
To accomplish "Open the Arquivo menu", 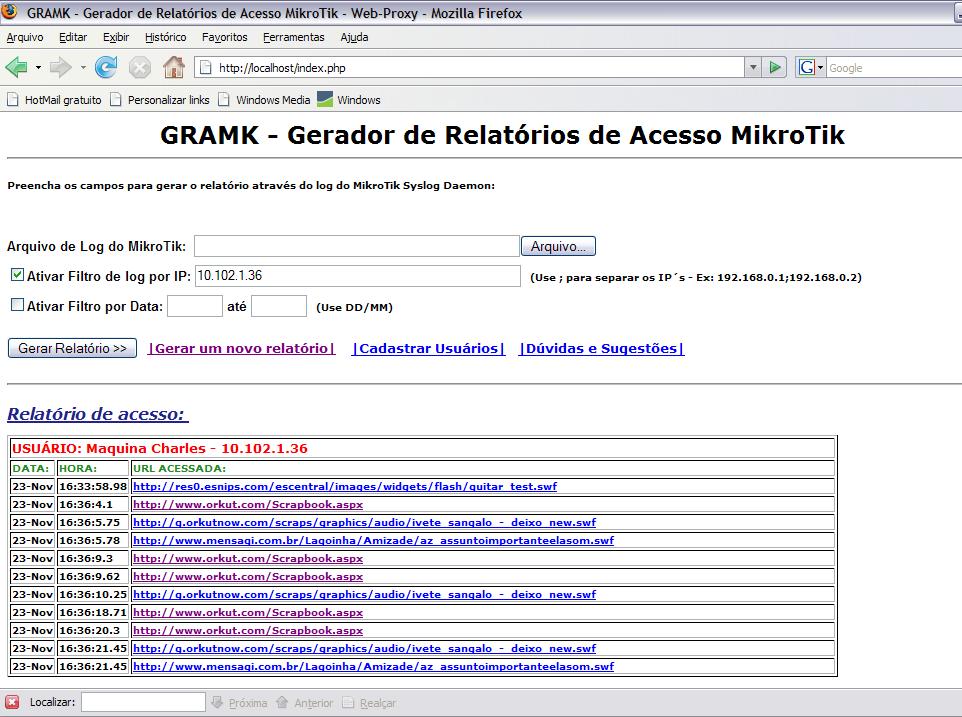I will coord(25,37).
